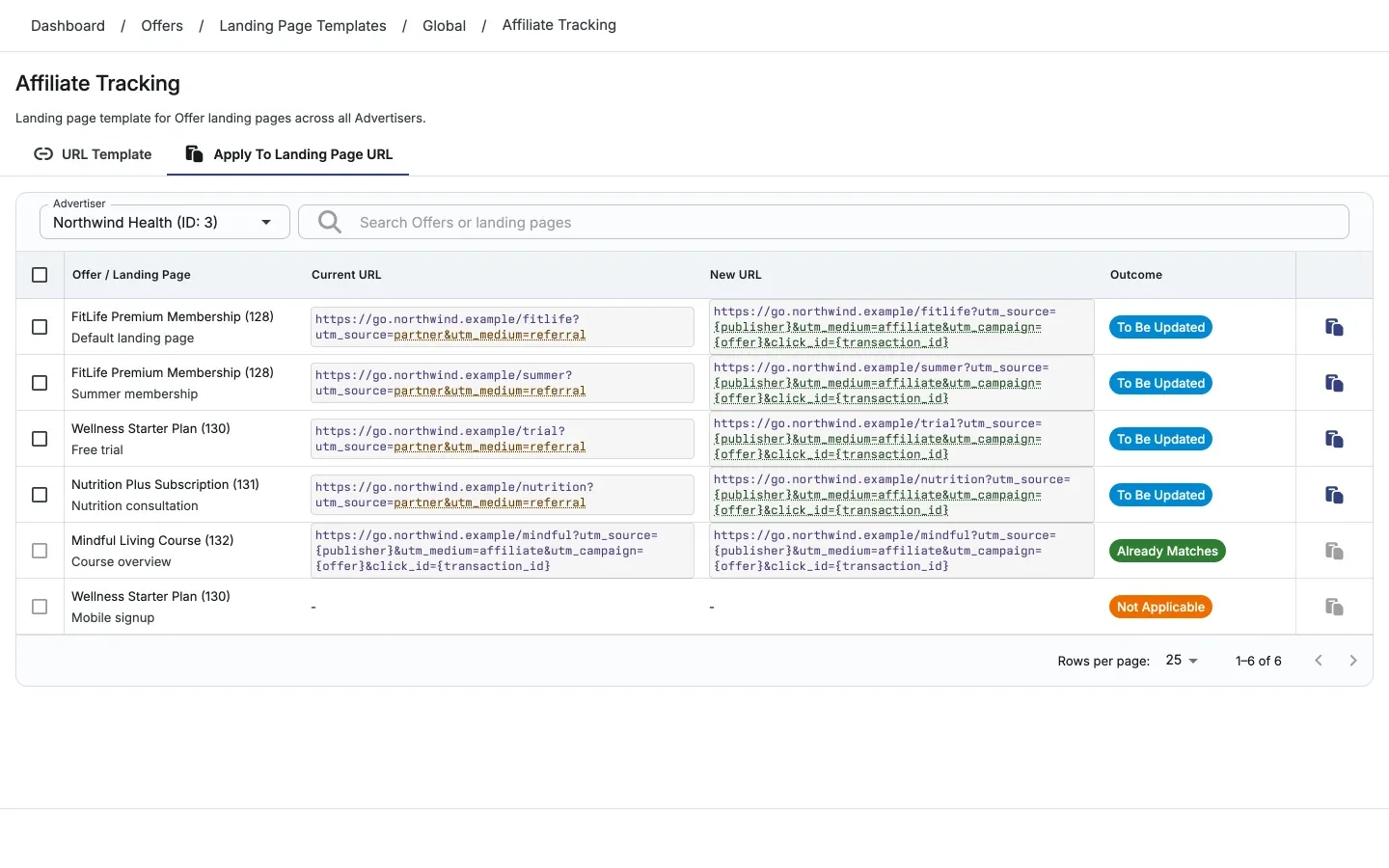Click apply icon for FitLife Default landing page row
1389x868 pixels.
point(1334,327)
